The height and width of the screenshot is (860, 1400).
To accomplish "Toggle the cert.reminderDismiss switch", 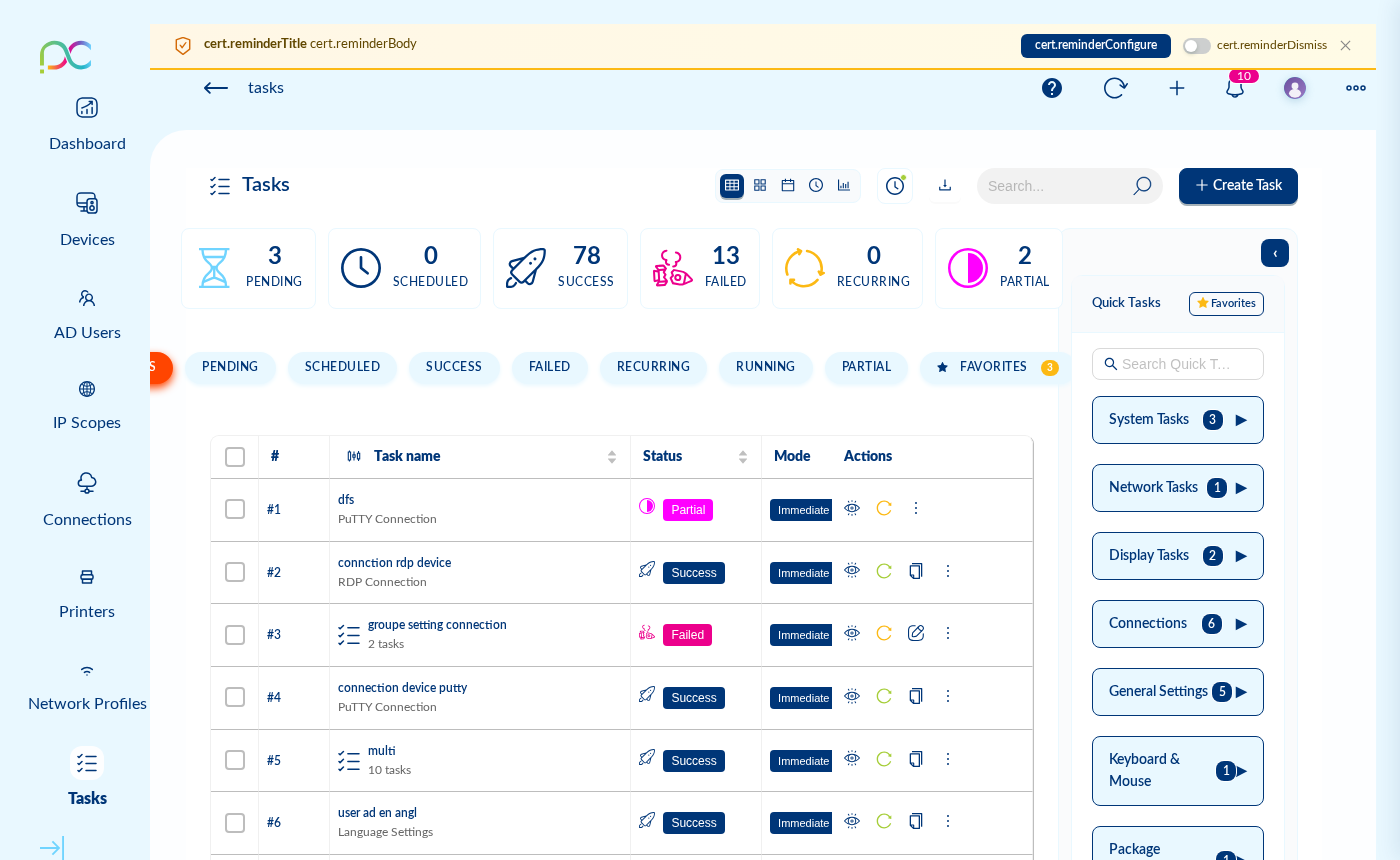I will coord(1196,45).
